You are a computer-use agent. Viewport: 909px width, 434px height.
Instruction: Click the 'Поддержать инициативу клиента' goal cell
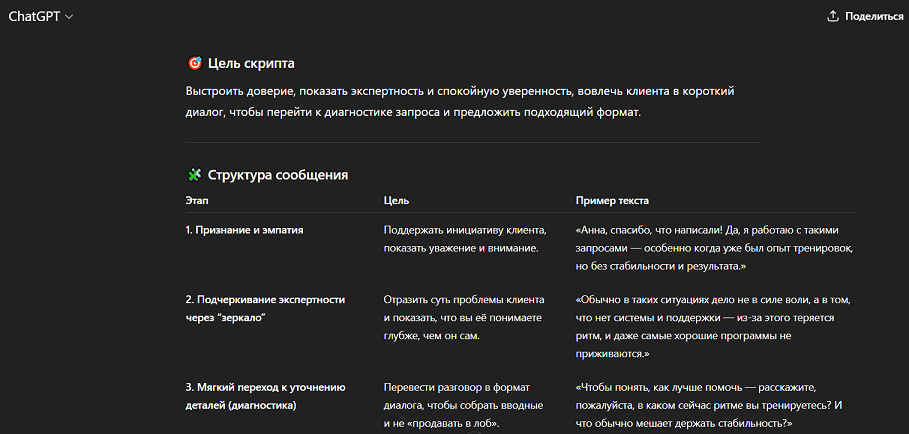click(462, 238)
